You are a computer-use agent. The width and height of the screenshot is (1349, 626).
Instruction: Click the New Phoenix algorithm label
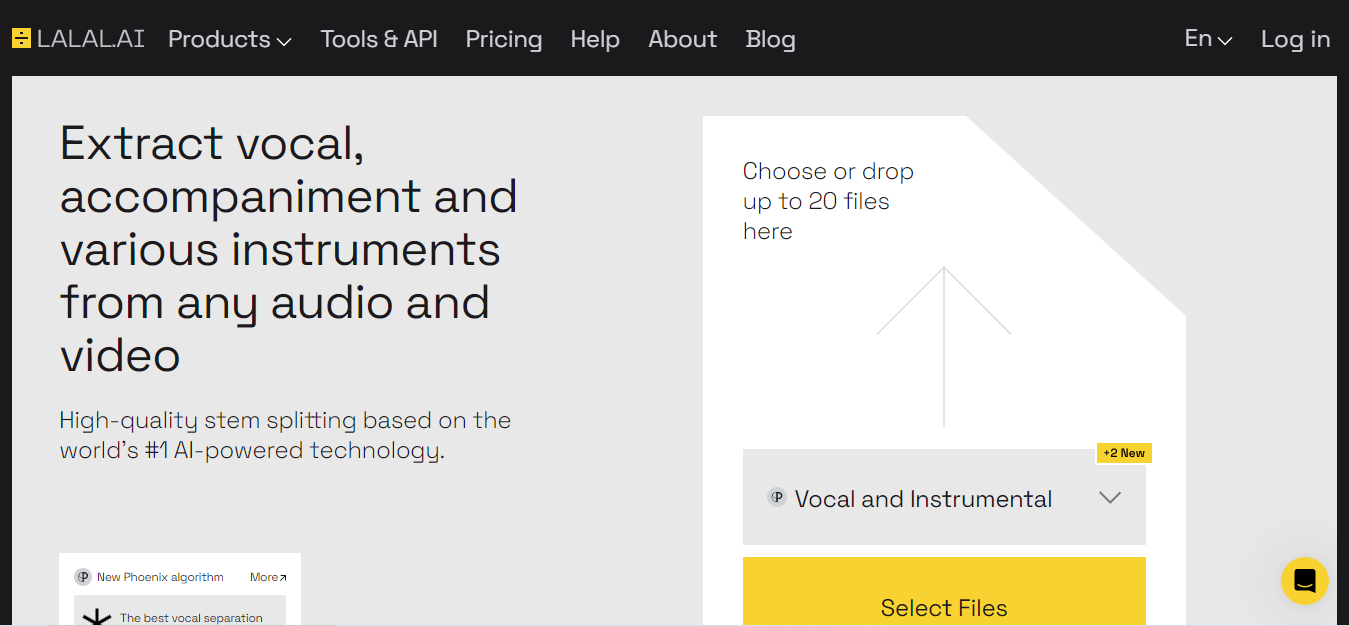point(160,577)
